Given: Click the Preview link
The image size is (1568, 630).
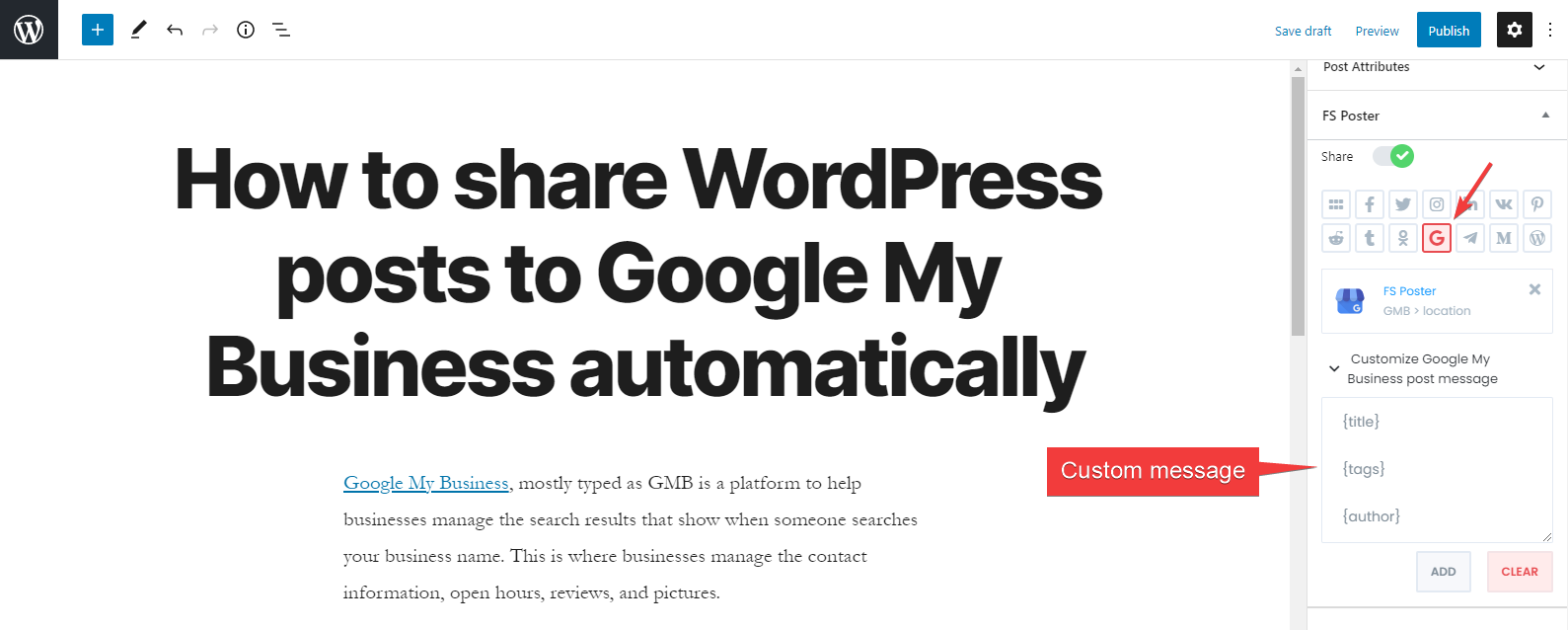Looking at the screenshot, I should [1377, 31].
